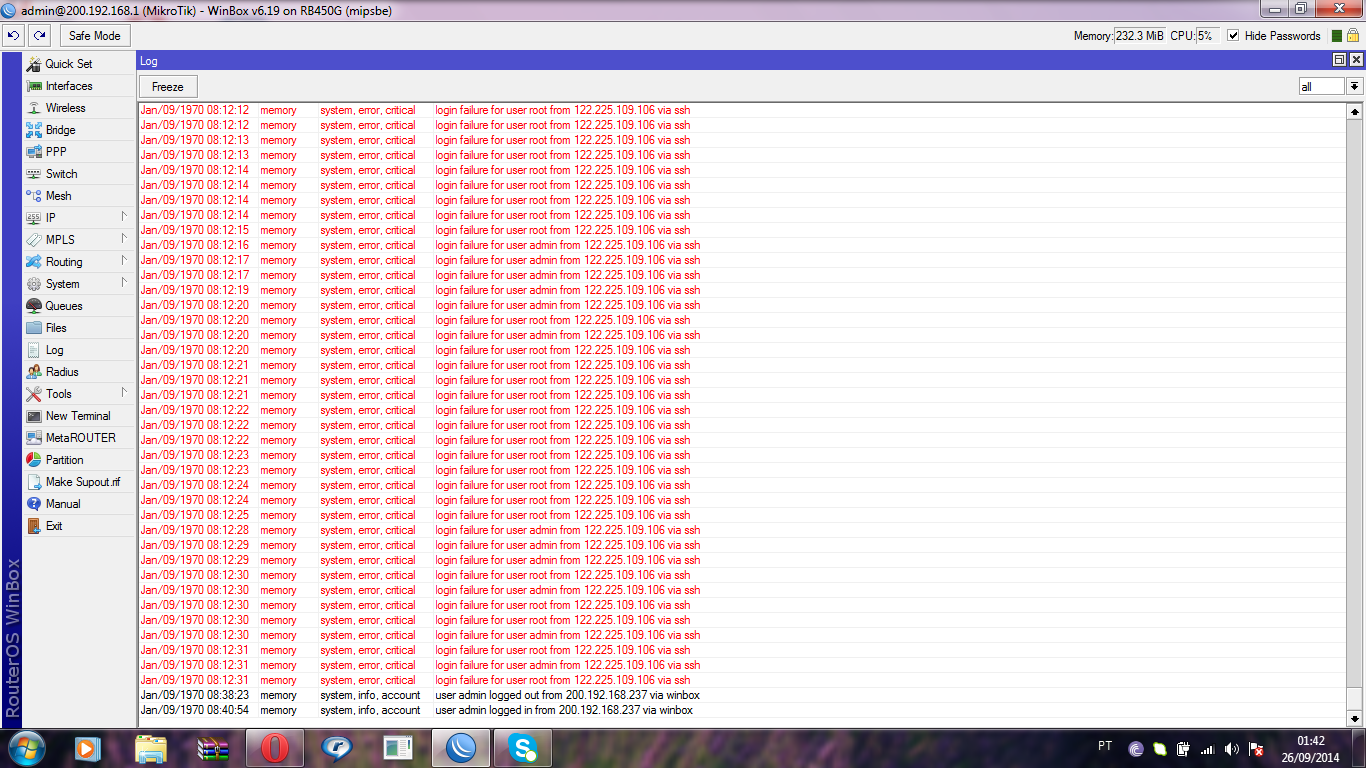Click the Safe Mode button
Image resolution: width=1366 pixels, height=768 pixels.
pos(94,35)
